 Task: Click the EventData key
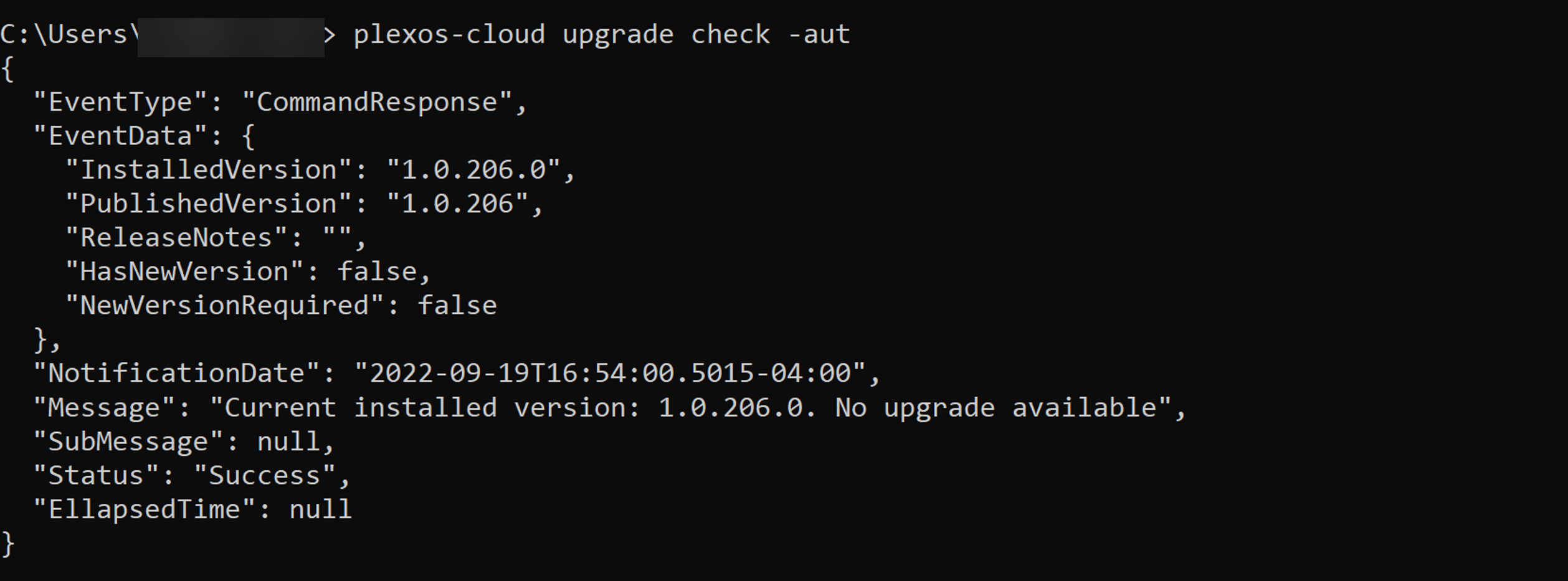[x=120, y=136]
